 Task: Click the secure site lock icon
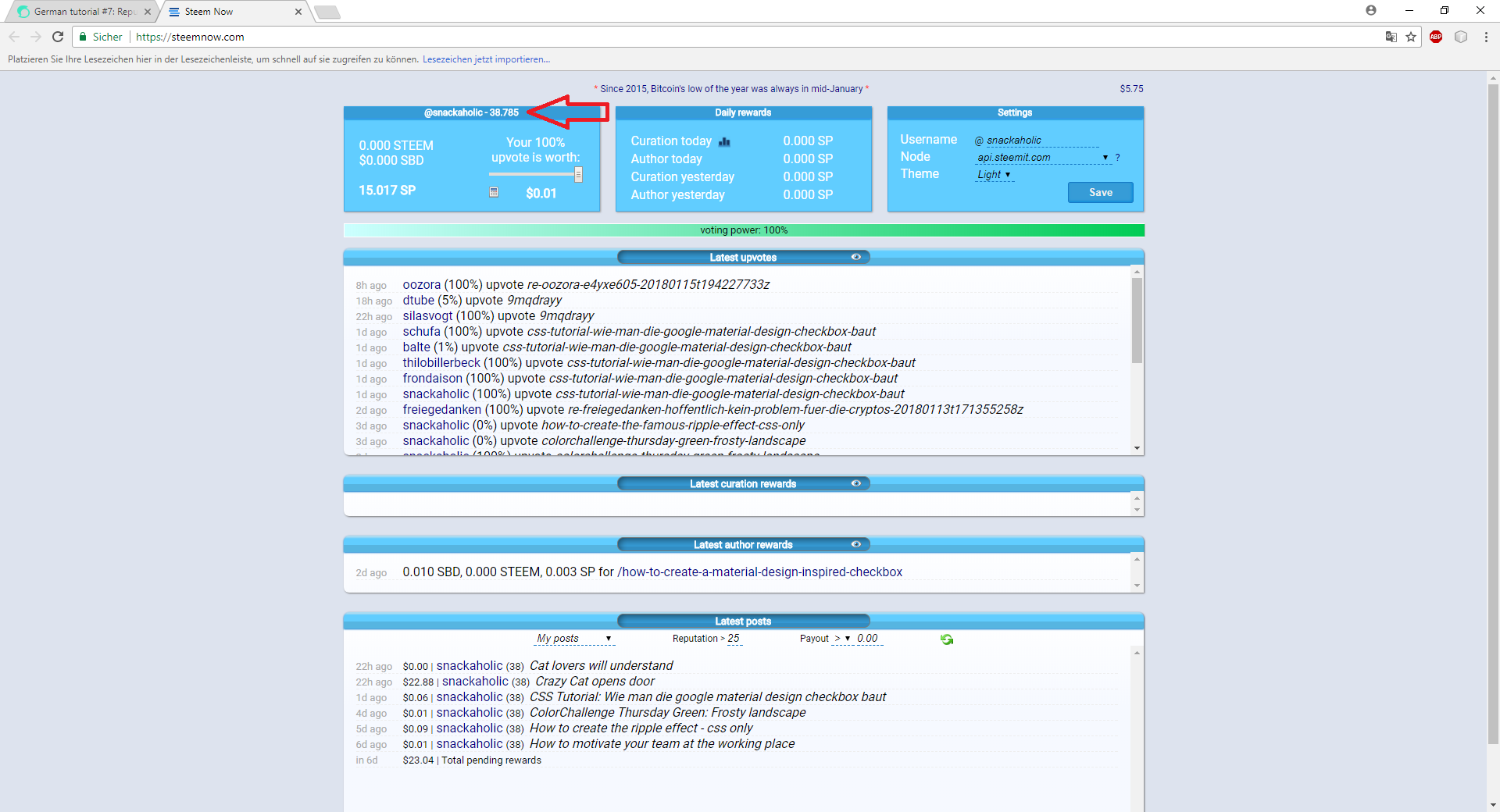(83, 37)
